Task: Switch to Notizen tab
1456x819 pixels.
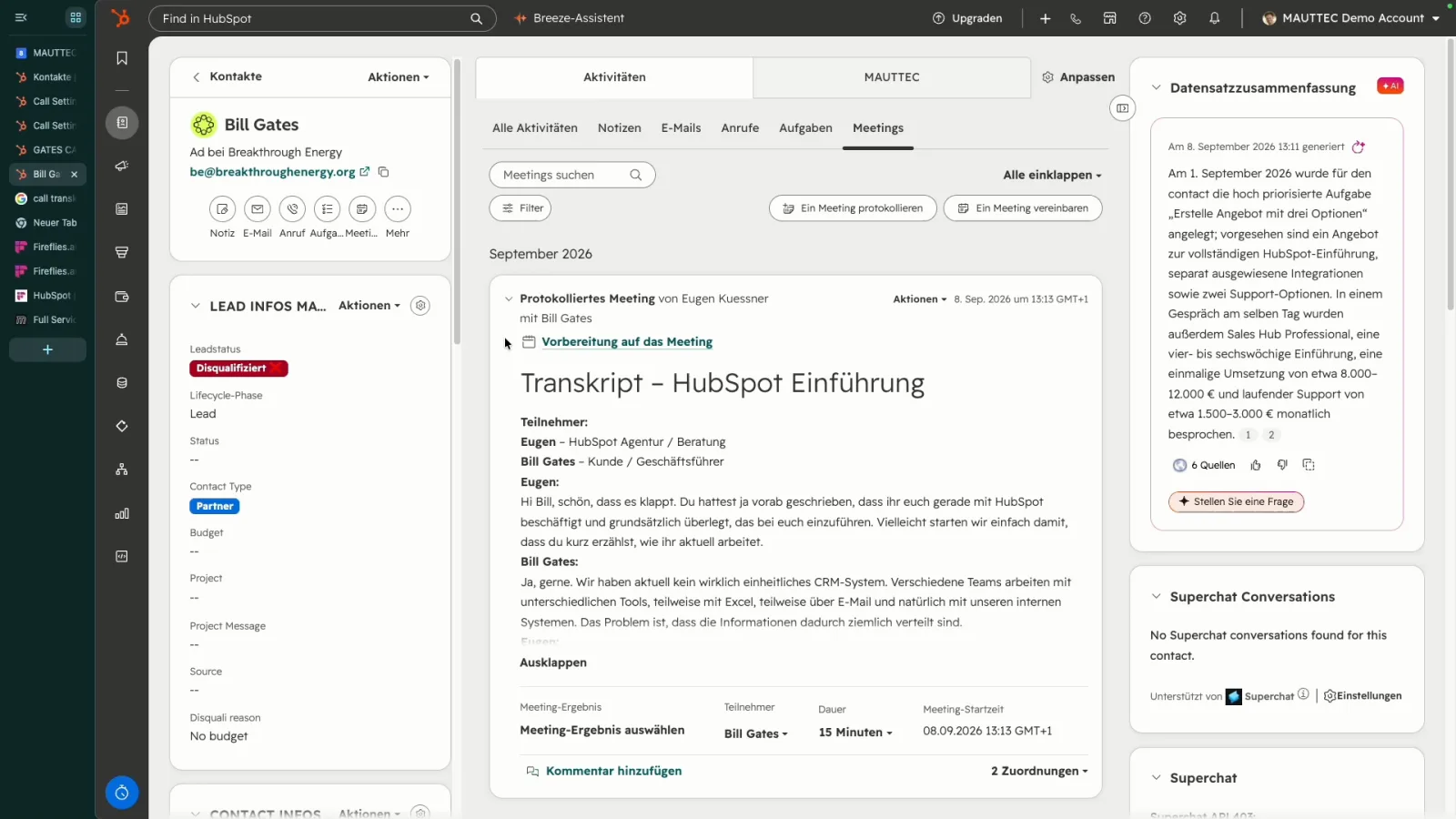Action: point(620,128)
